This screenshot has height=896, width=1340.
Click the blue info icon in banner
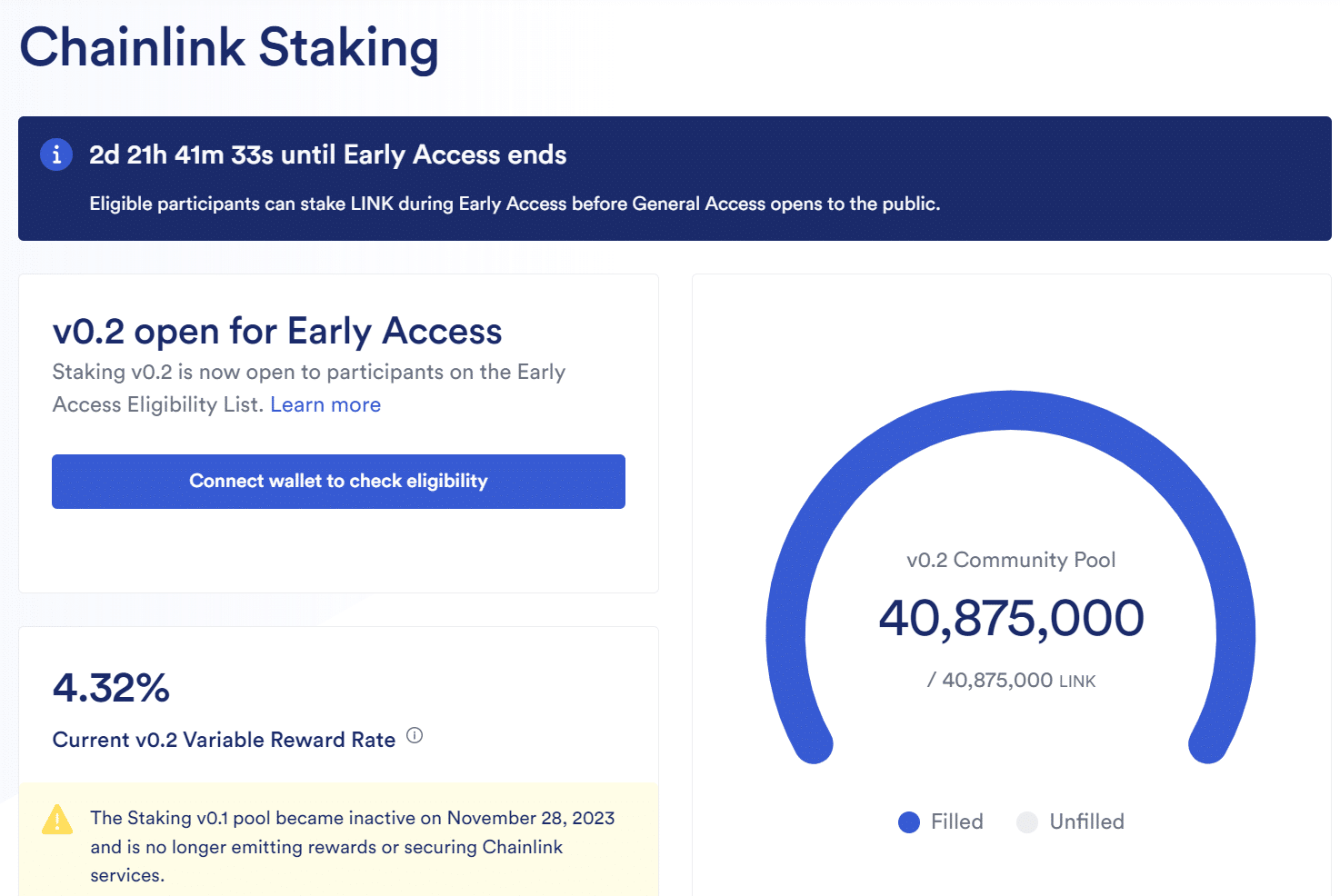click(56, 154)
